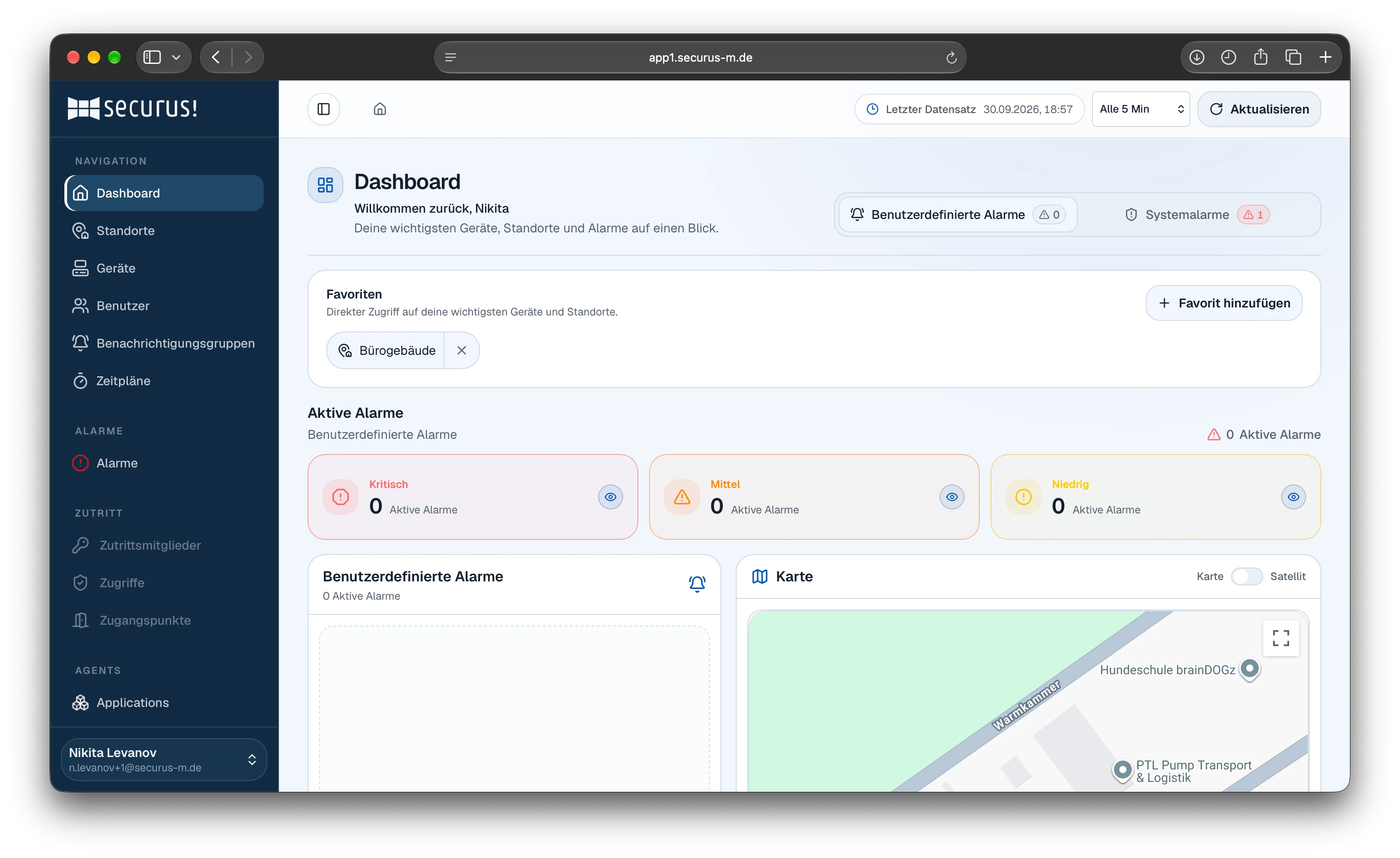Open Zeitpläne in the navigation
1400x858 pixels.
[164, 381]
